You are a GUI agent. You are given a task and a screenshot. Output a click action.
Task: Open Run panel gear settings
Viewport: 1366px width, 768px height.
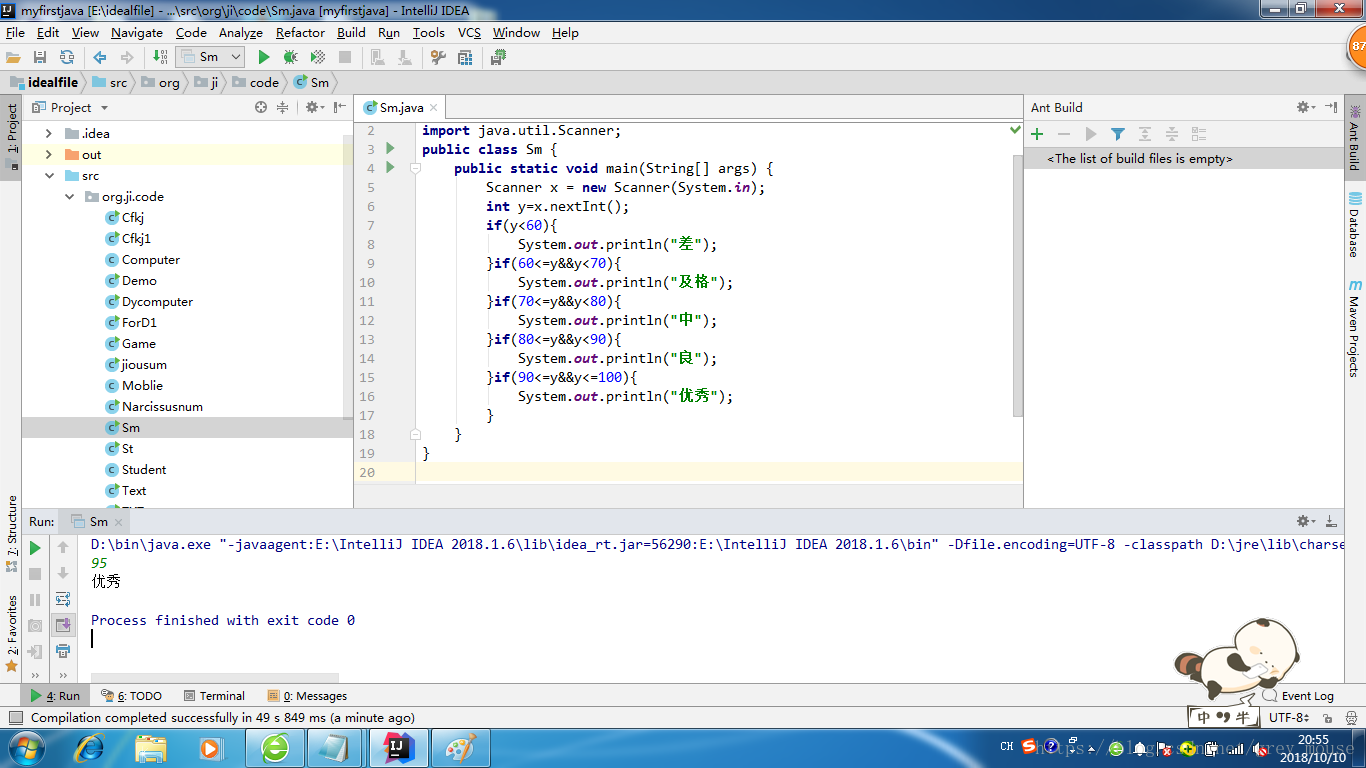[1305, 521]
